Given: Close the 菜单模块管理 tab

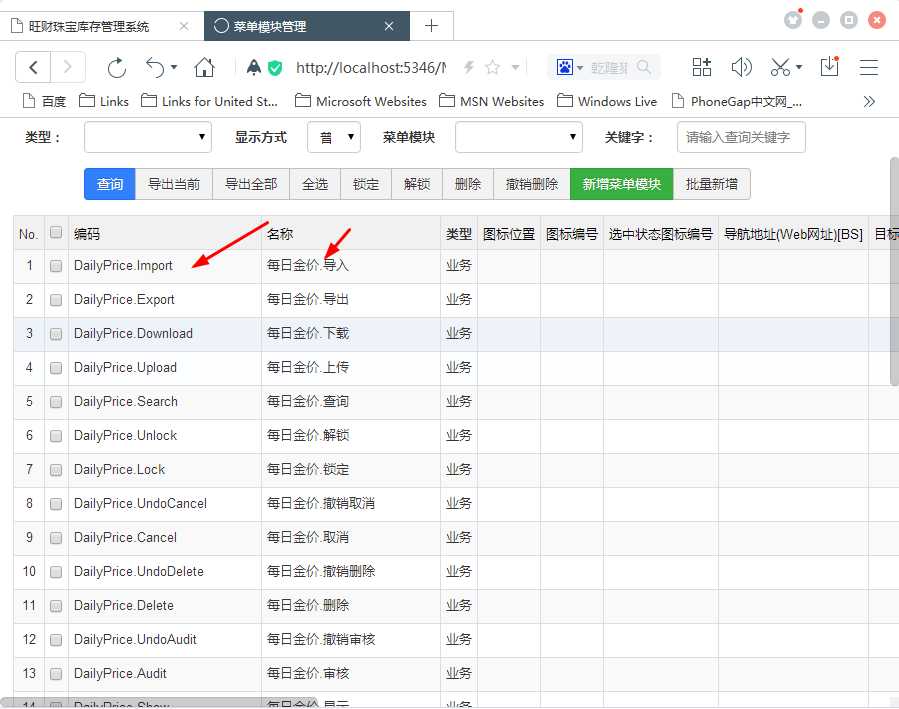Looking at the screenshot, I should point(389,26).
